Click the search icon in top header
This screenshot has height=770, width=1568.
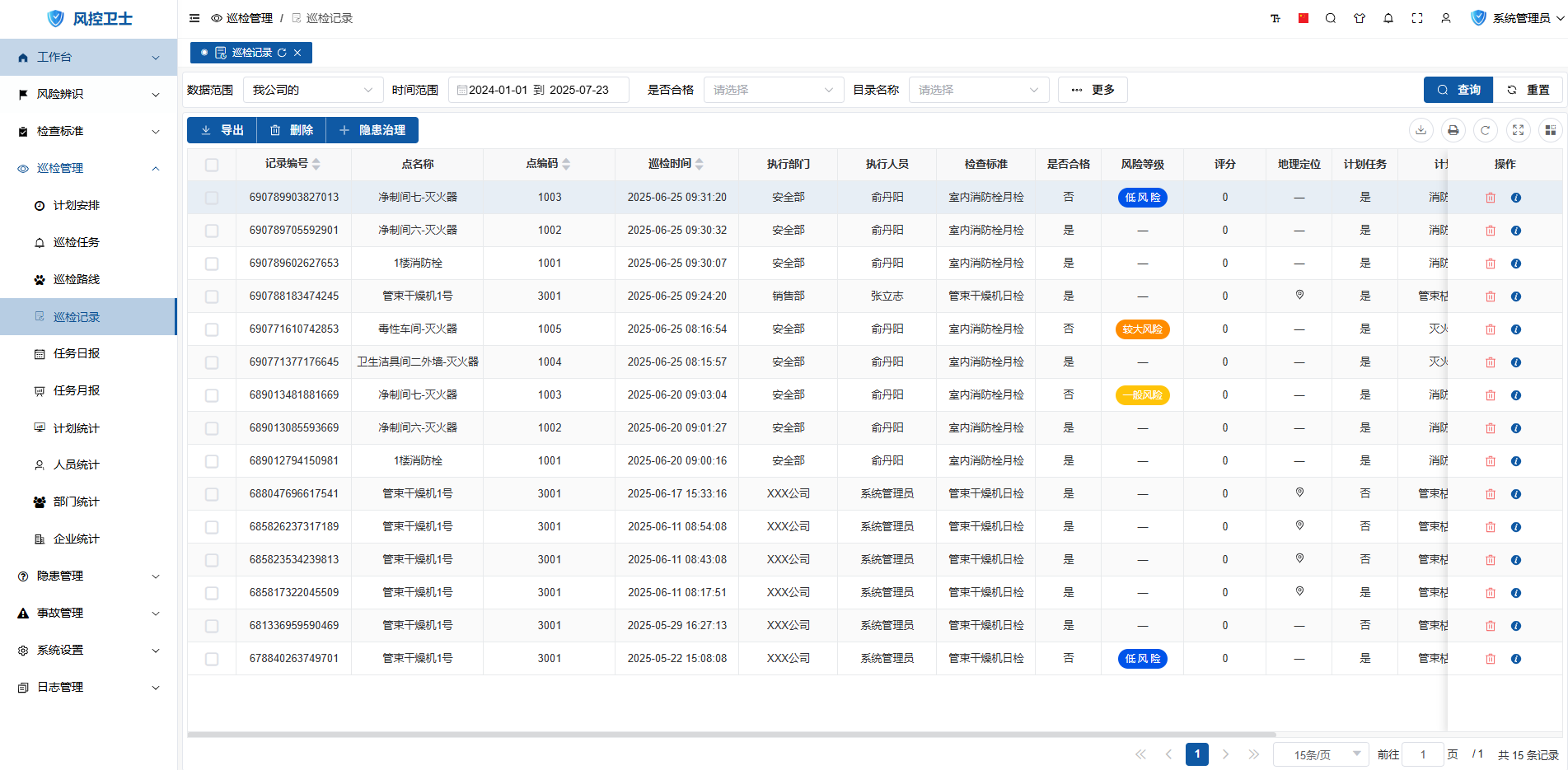[1331, 18]
